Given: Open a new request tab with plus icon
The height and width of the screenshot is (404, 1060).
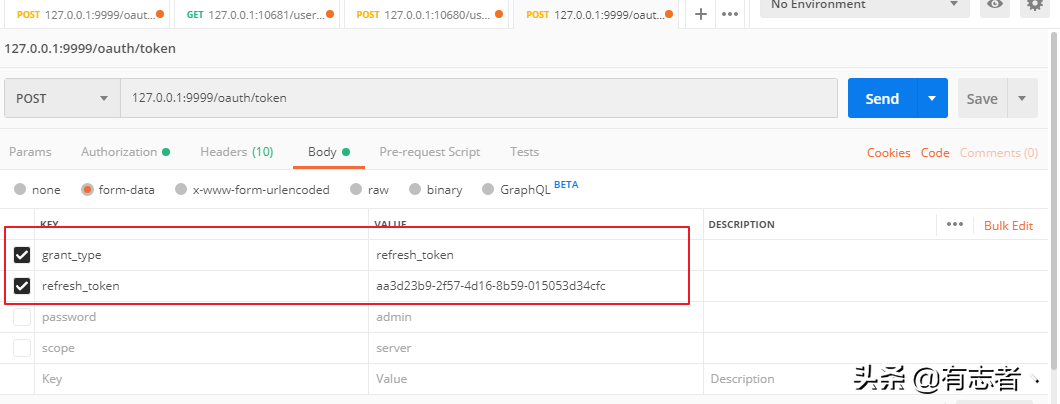Looking at the screenshot, I should [701, 14].
